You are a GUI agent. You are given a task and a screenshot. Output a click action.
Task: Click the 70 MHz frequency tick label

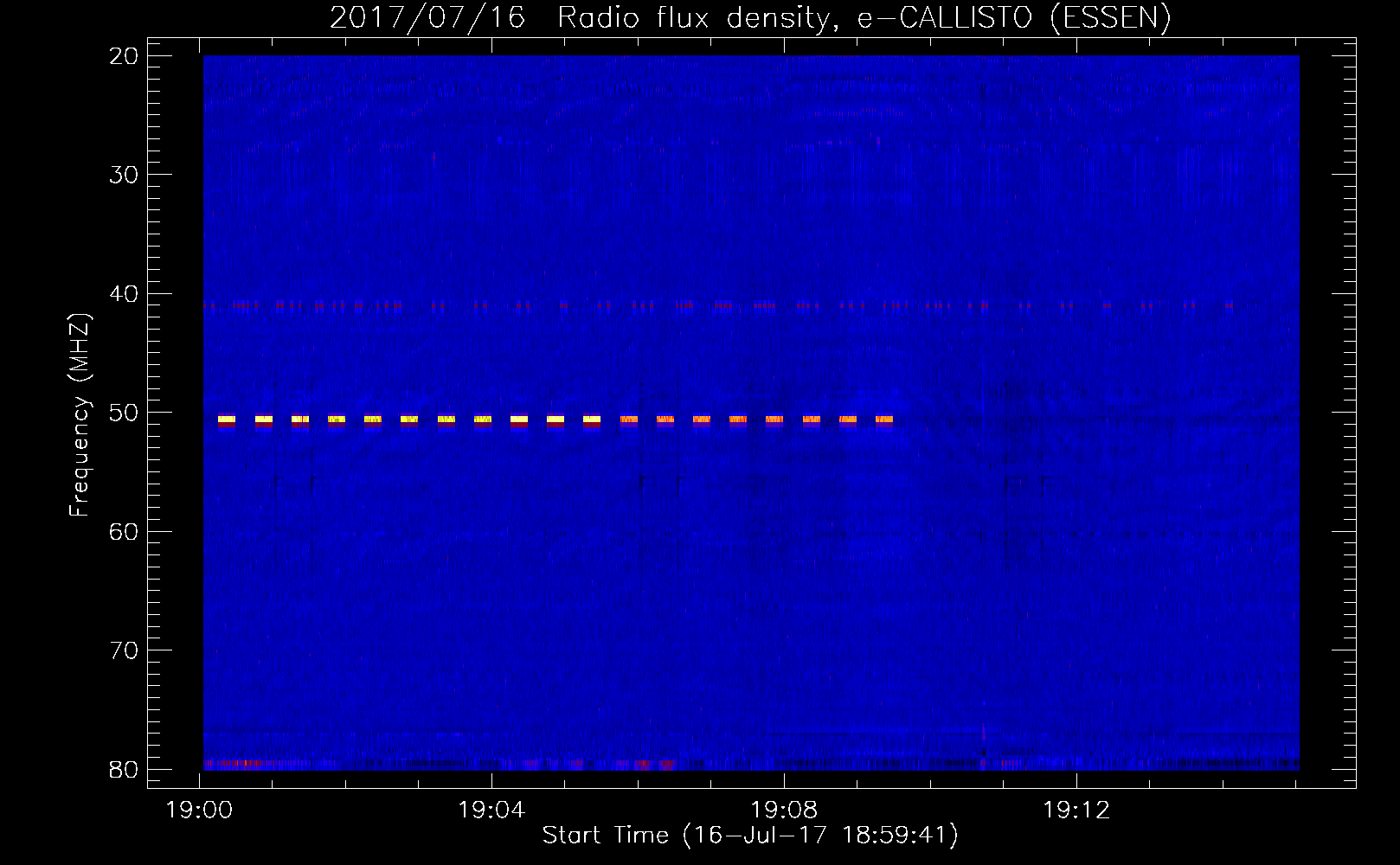click(x=124, y=650)
